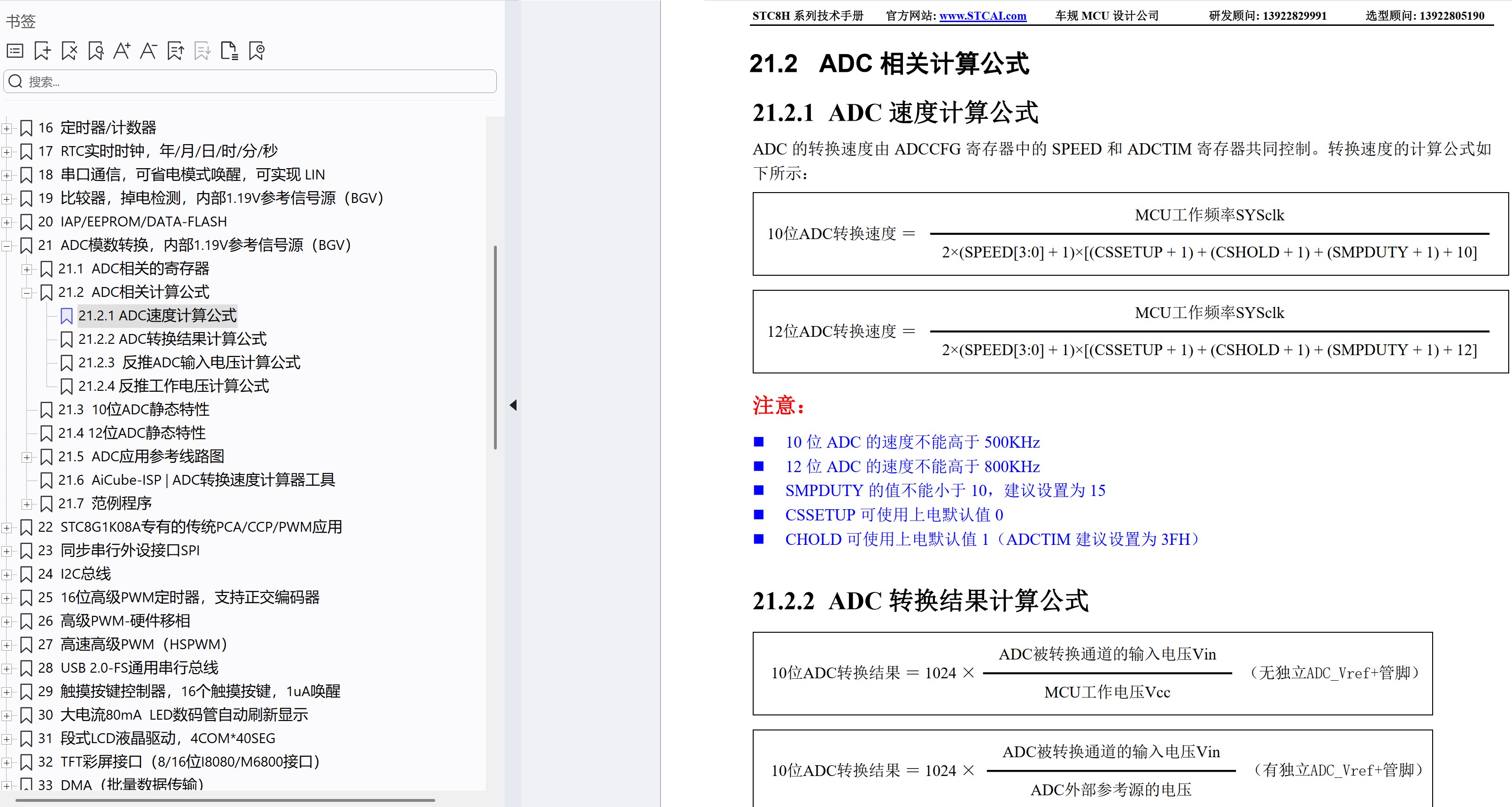Go to 21.2.4 反推工作电压计算公式 bookmark
This screenshot has height=807, width=1512.
pyautogui.click(x=174, y=386)
